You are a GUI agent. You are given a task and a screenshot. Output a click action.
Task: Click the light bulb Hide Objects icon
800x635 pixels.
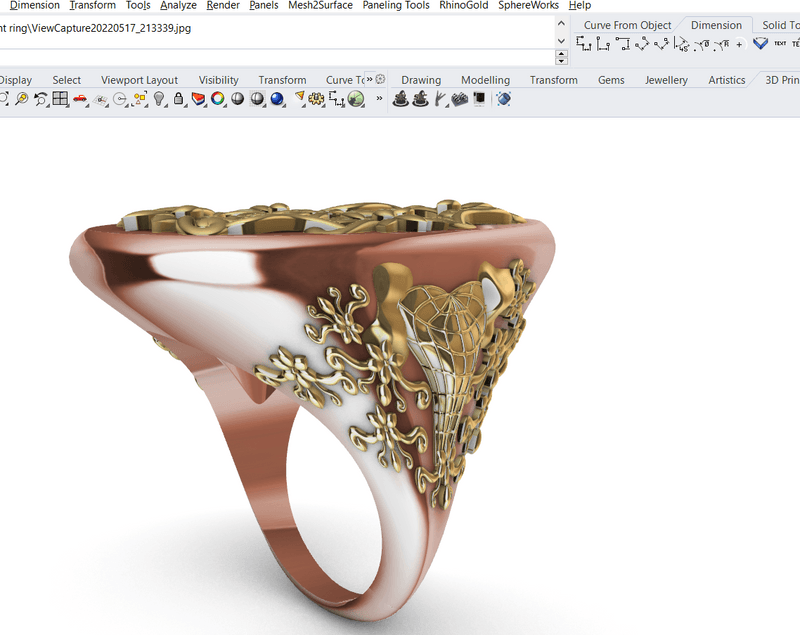[x=159, y=98]
